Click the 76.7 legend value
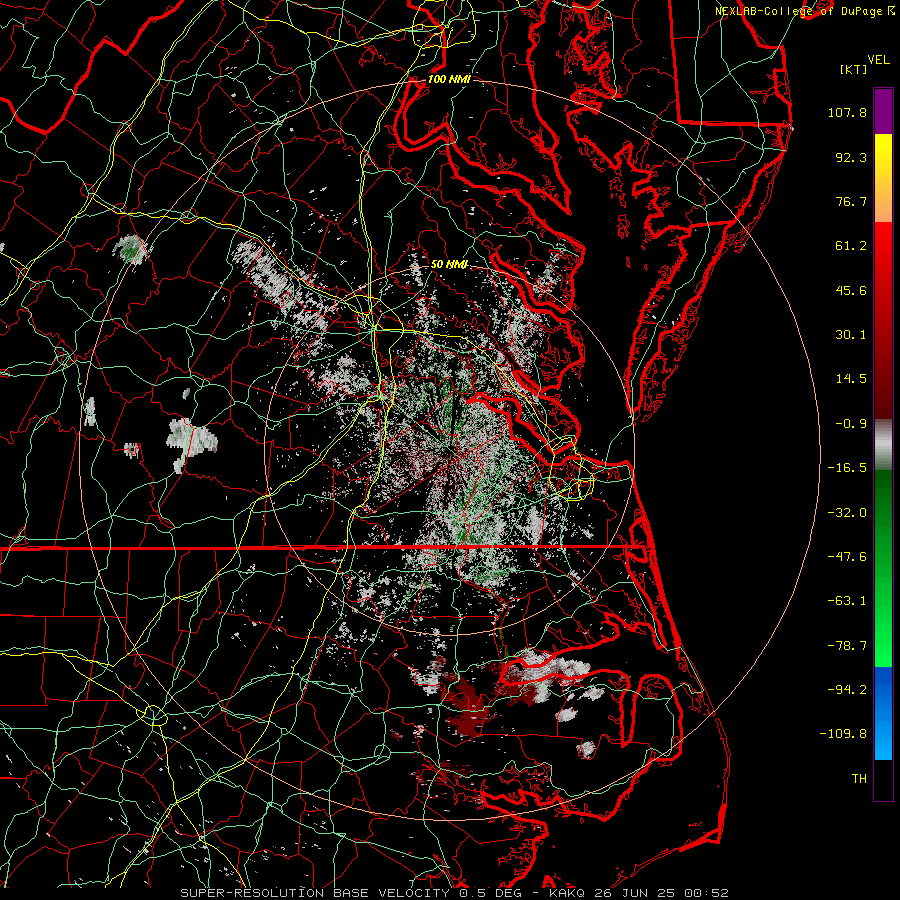 851,201
